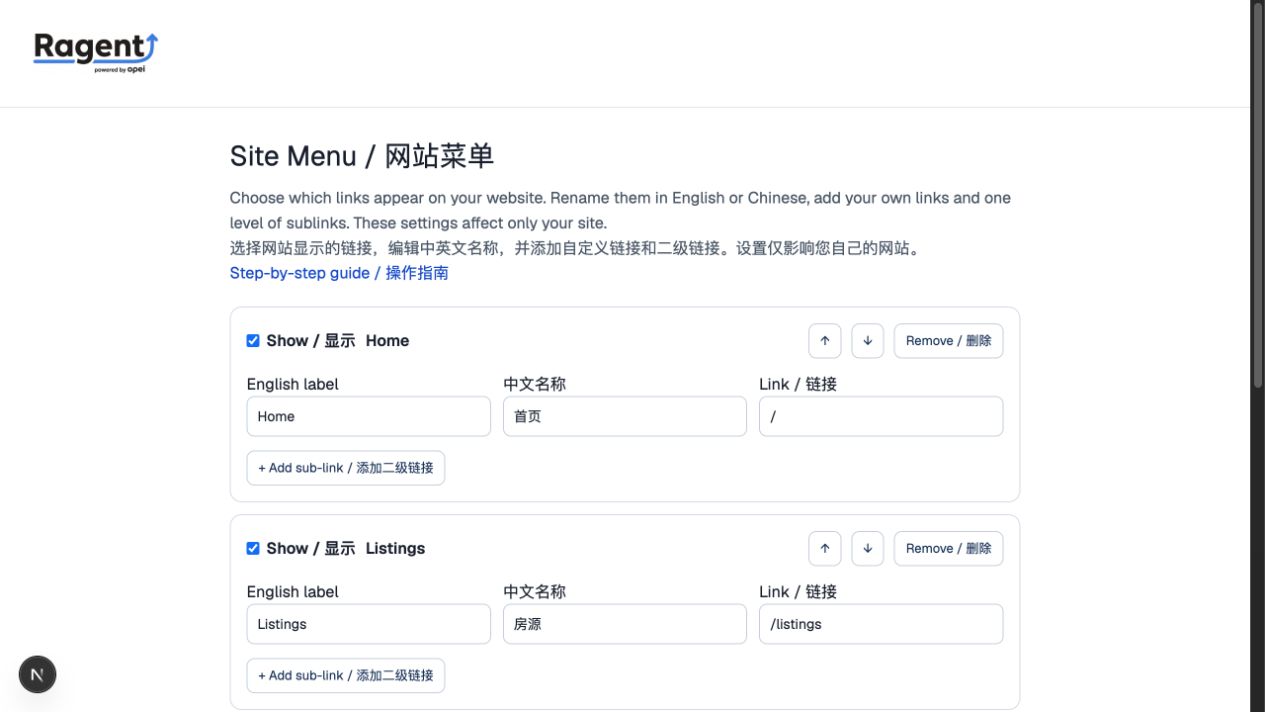Screen dimensions: 1265x712
Task: Edit the Home link field containing /
Action: tap(881, 416)
